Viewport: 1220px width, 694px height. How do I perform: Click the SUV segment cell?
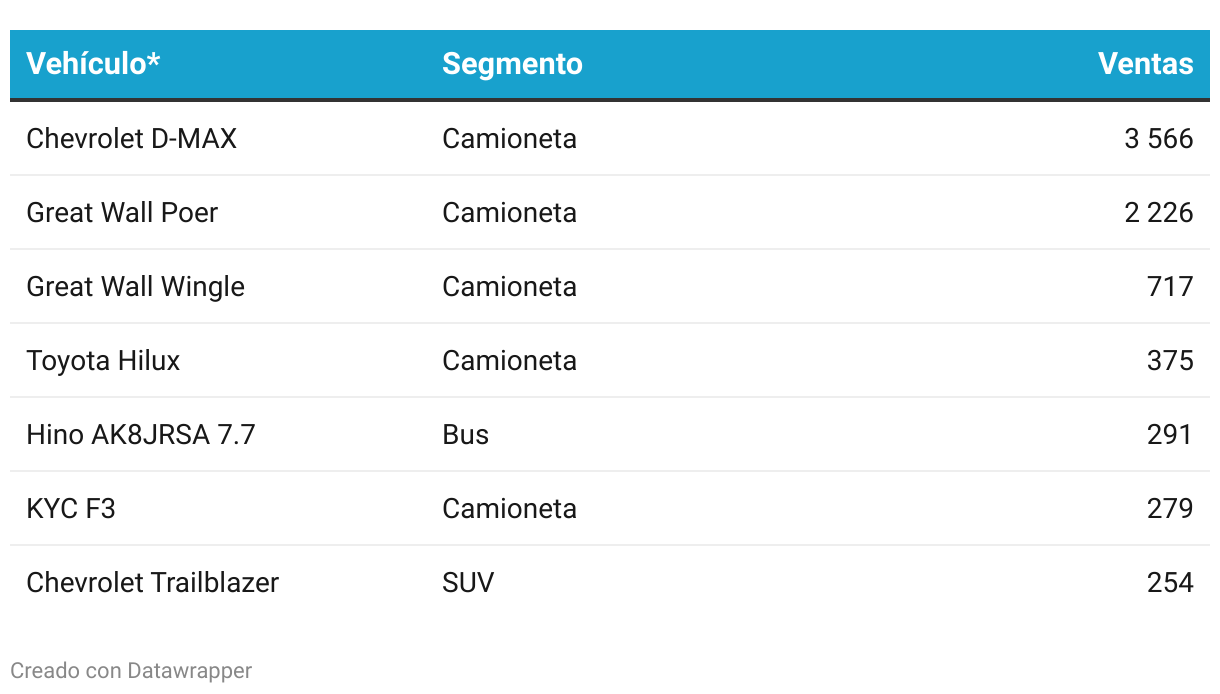(x=468, y=582)
